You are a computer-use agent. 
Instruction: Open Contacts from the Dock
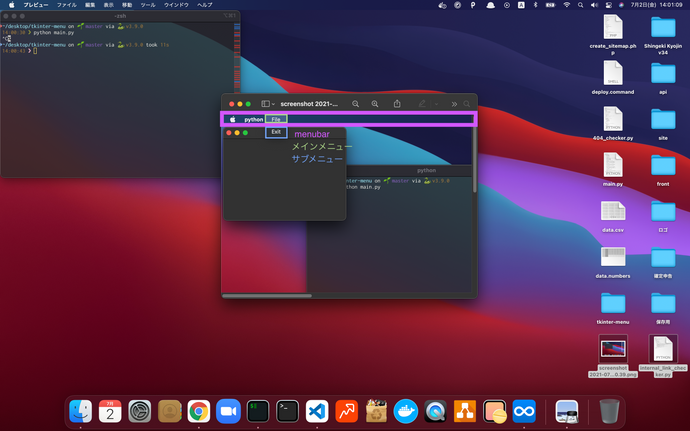point(169,411)
